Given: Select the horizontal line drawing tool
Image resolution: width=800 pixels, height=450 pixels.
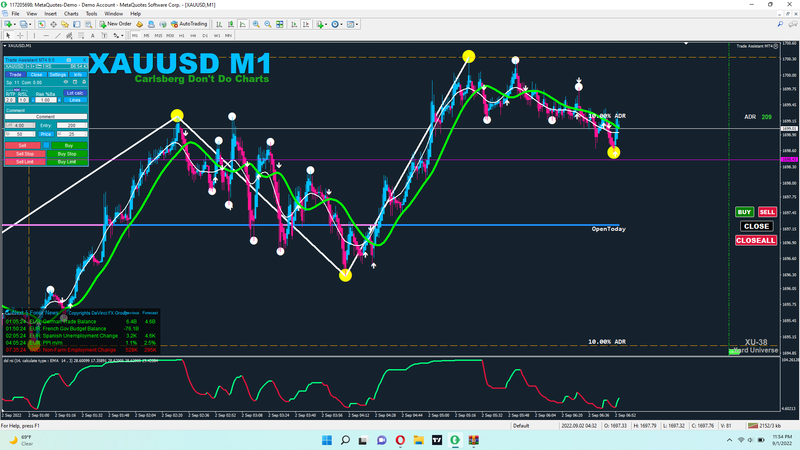Looking at the screenshot, I should pos(46,36).
